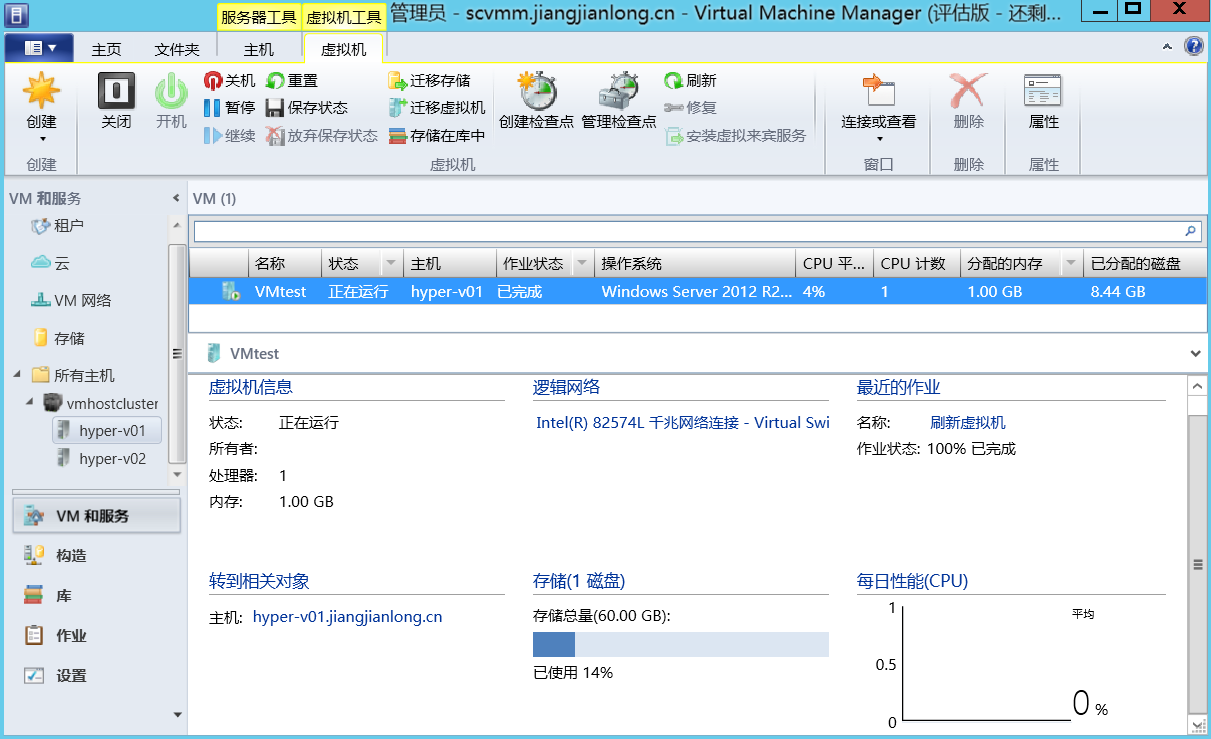Click Migrate Storage (迁移存储)
The height and width of the screenshot is (739, 1211).
tap(429, 81)
